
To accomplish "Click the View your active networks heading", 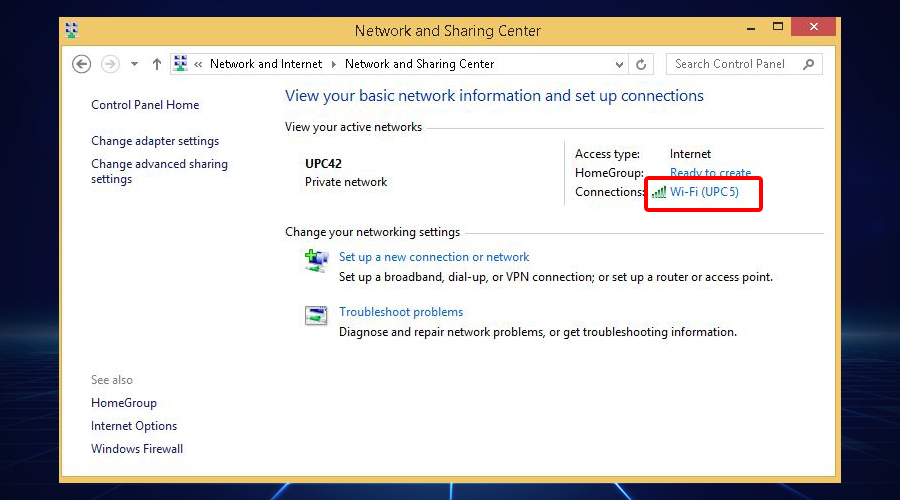I will click(353, 127).
